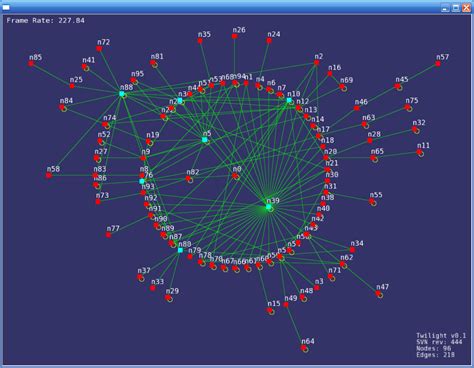Screen dimensions: 474x368
Task: Pick node n69
Action: click(x=342, y=87)
